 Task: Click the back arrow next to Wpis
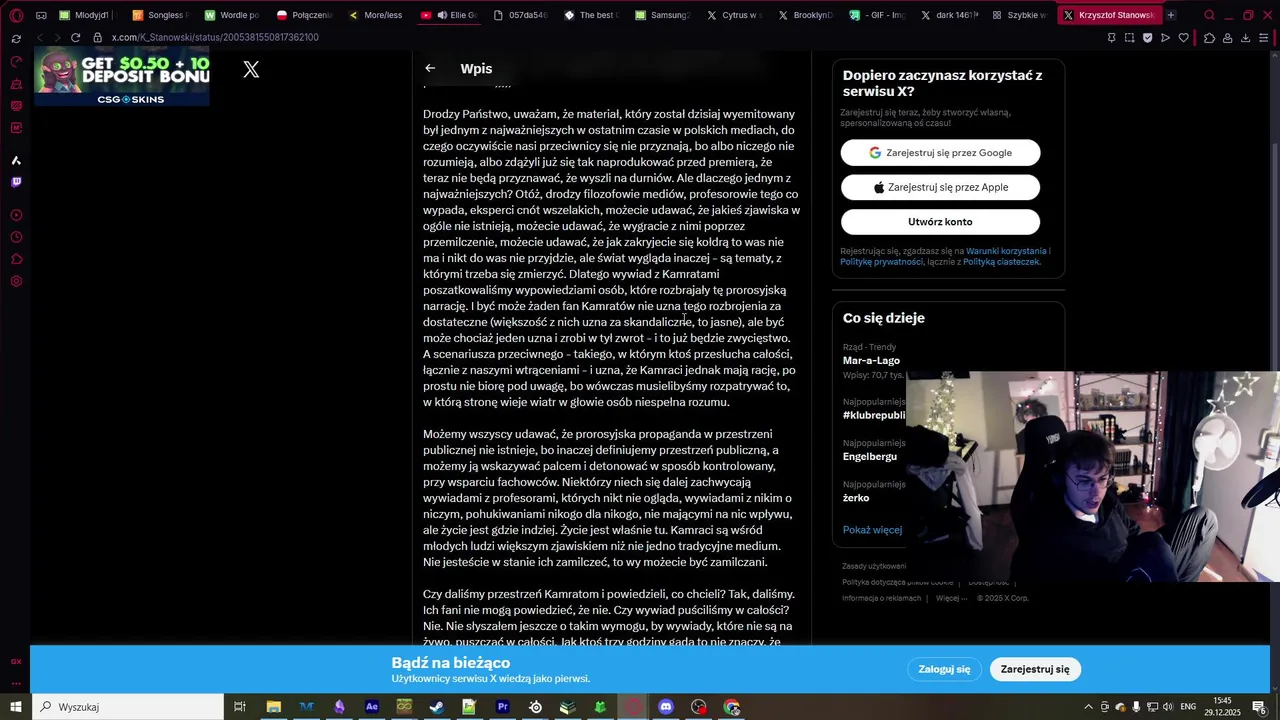coord(430,68)
